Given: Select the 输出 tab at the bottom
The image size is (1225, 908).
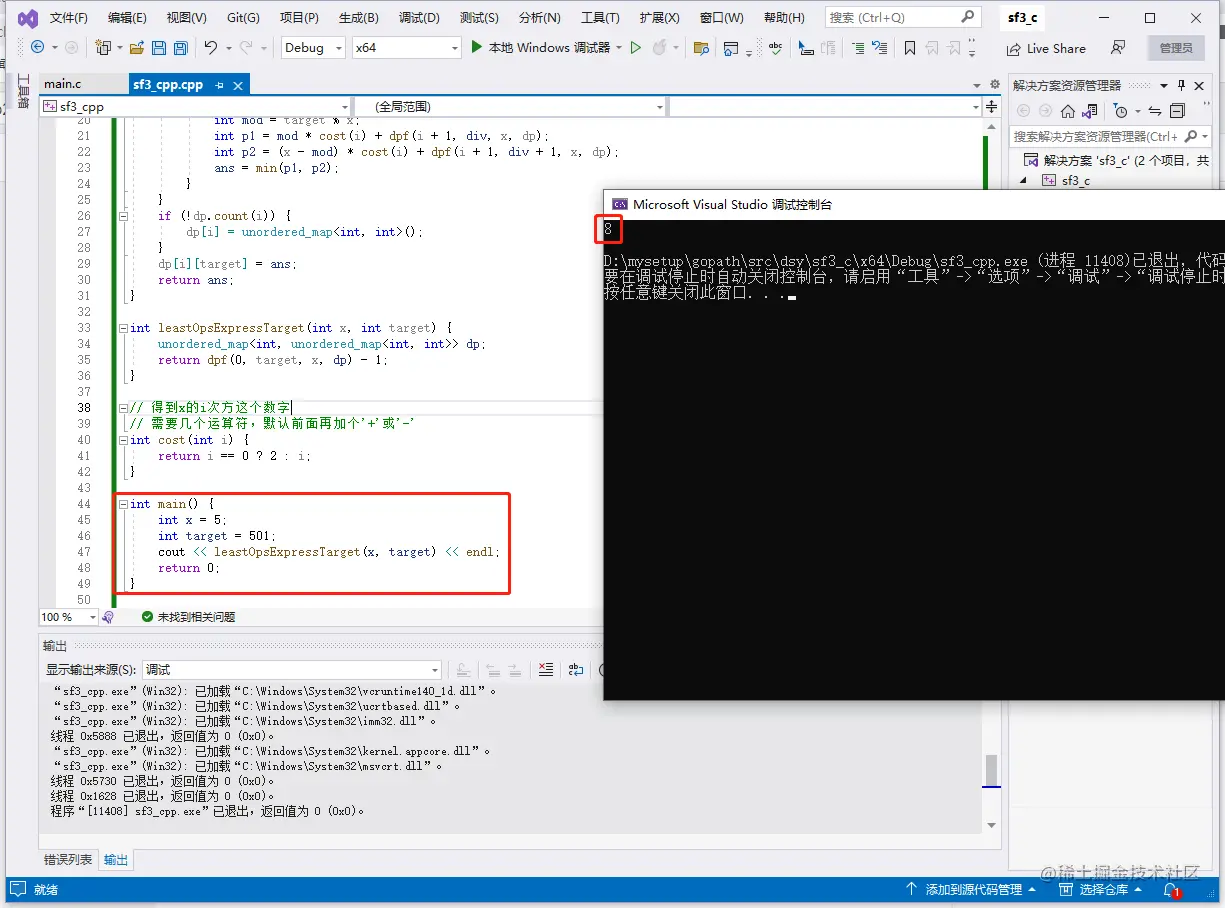Looking at the screenshot, I should click(116, 860).
